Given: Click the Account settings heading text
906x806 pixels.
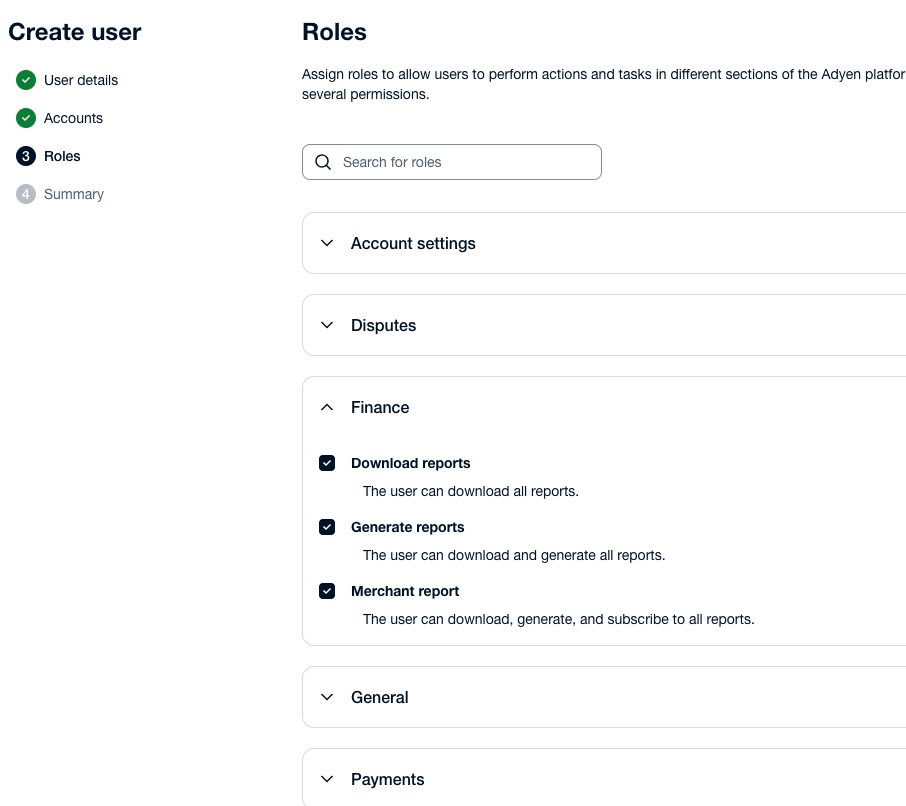Looking at the screenshot, I should (413, 243).
